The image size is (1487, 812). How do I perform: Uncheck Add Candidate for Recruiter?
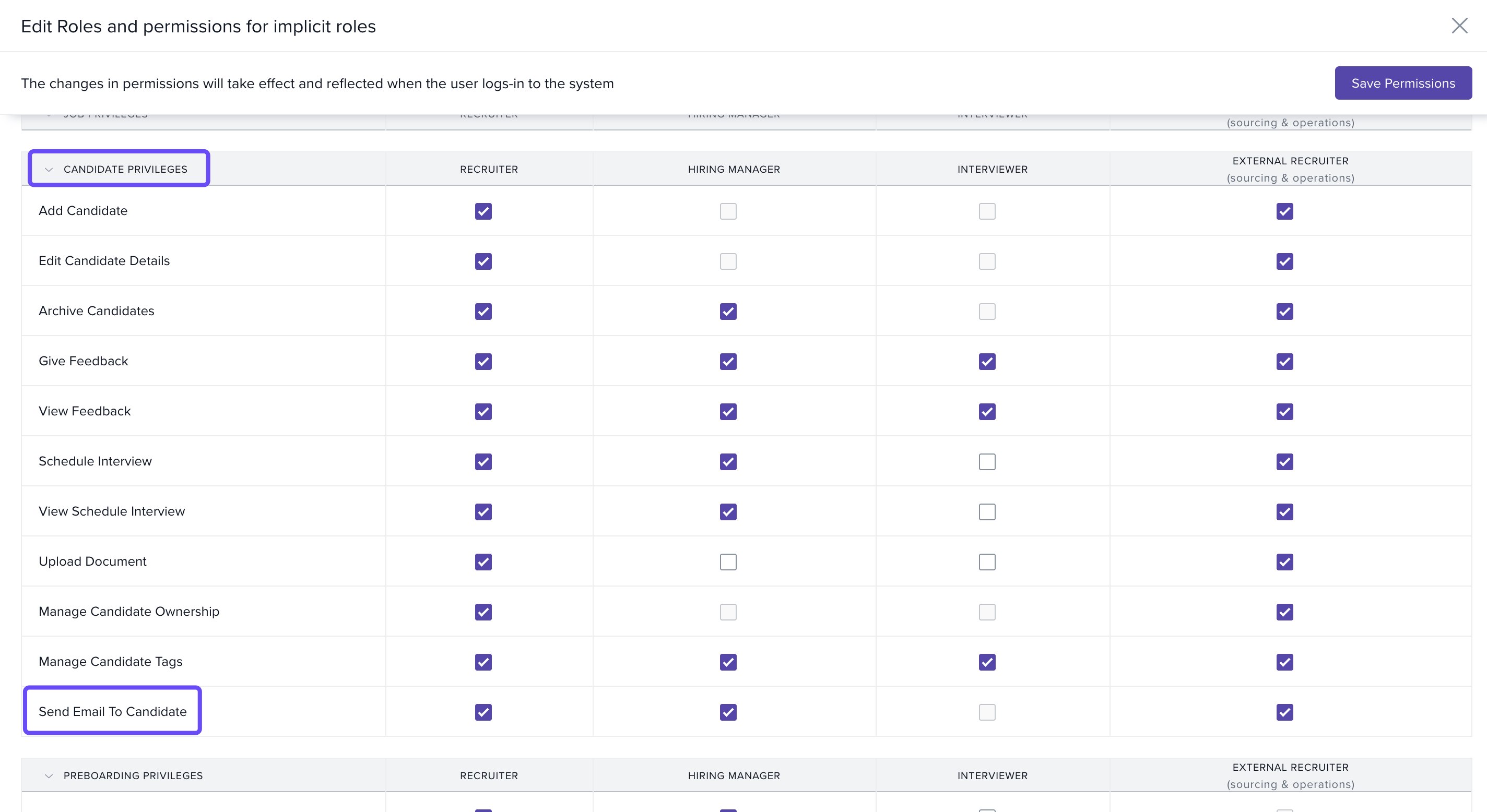click(x=483, y=211)
